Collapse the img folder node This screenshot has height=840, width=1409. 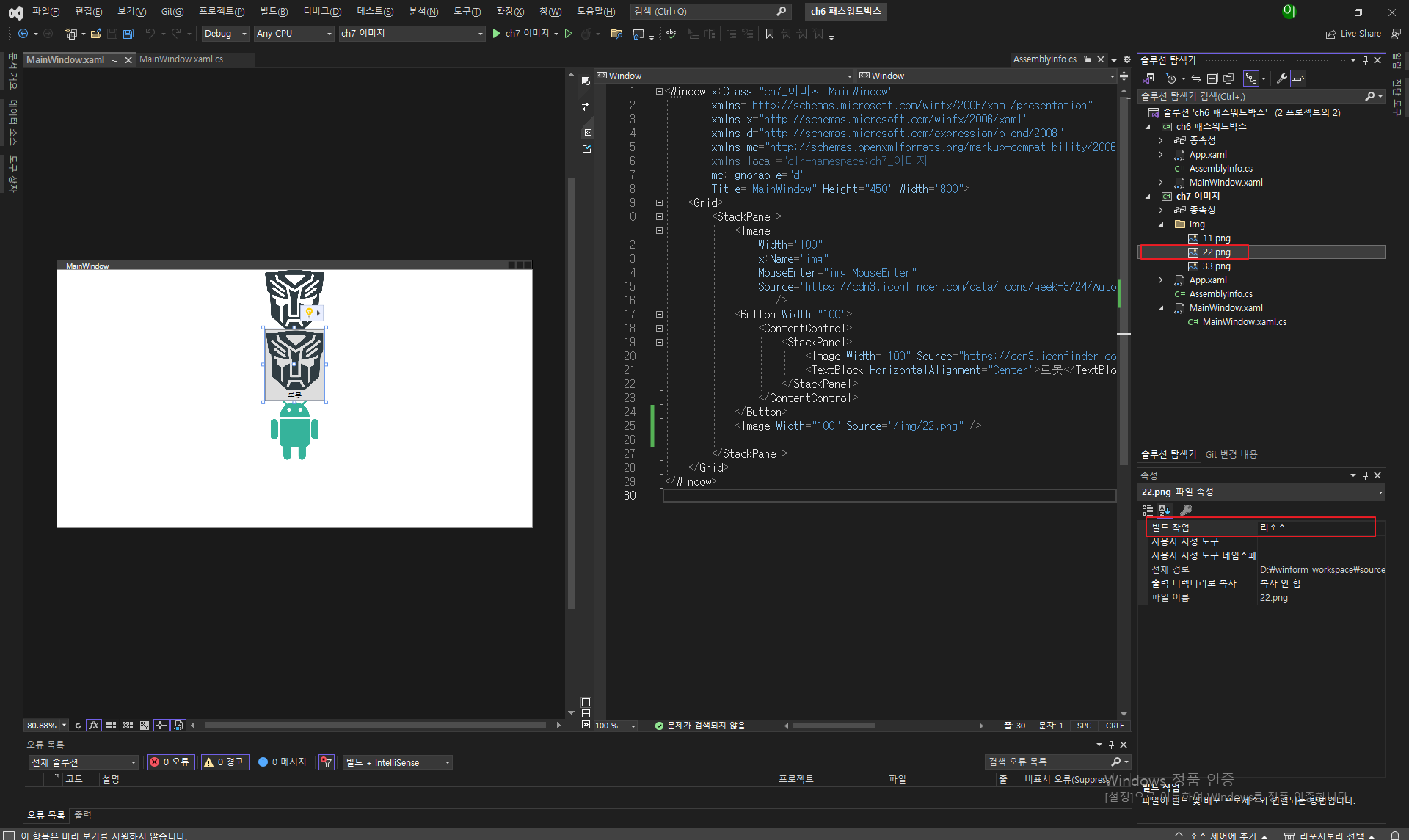1161,224
